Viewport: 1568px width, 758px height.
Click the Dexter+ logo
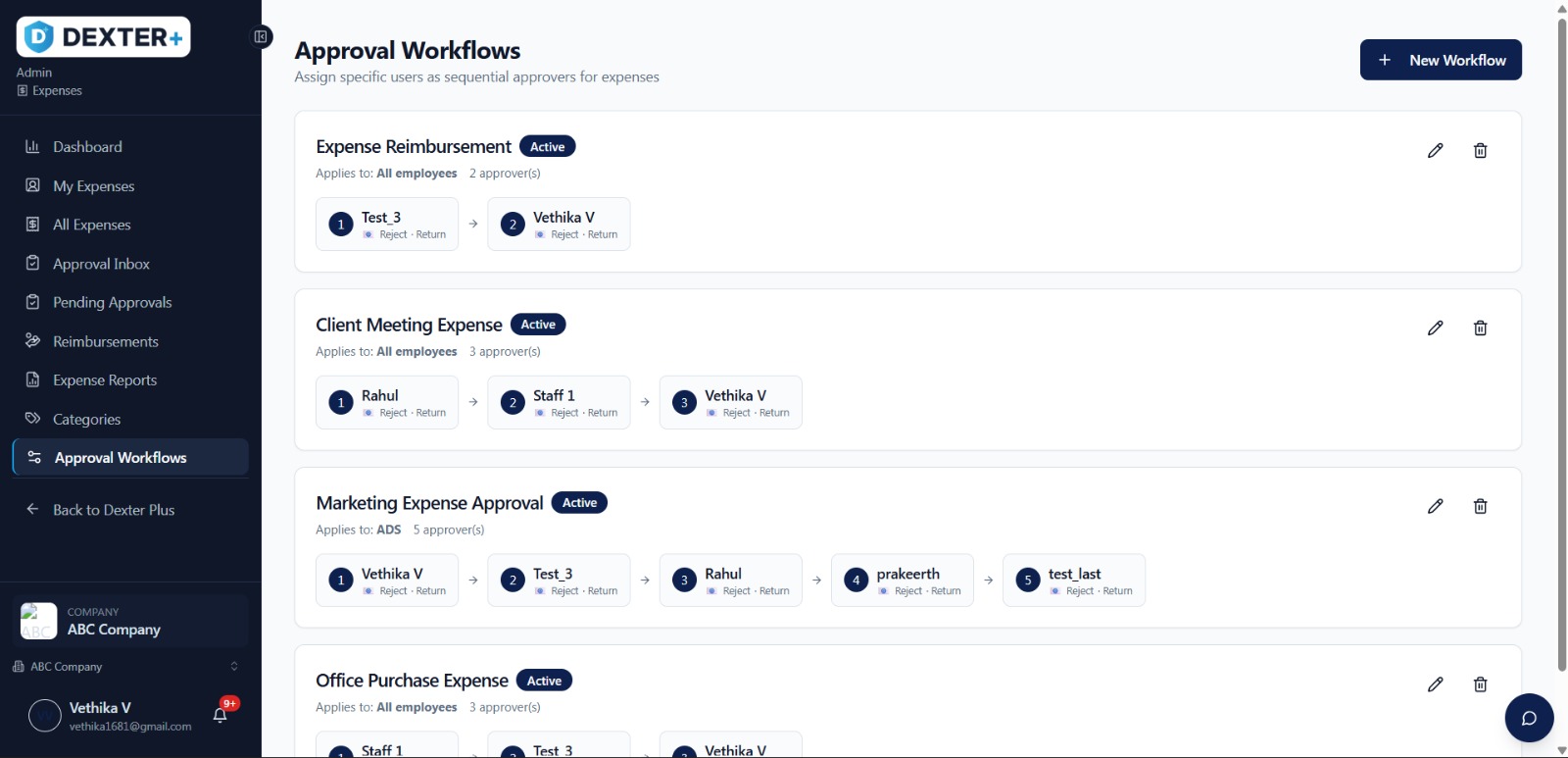click(103, 37)
